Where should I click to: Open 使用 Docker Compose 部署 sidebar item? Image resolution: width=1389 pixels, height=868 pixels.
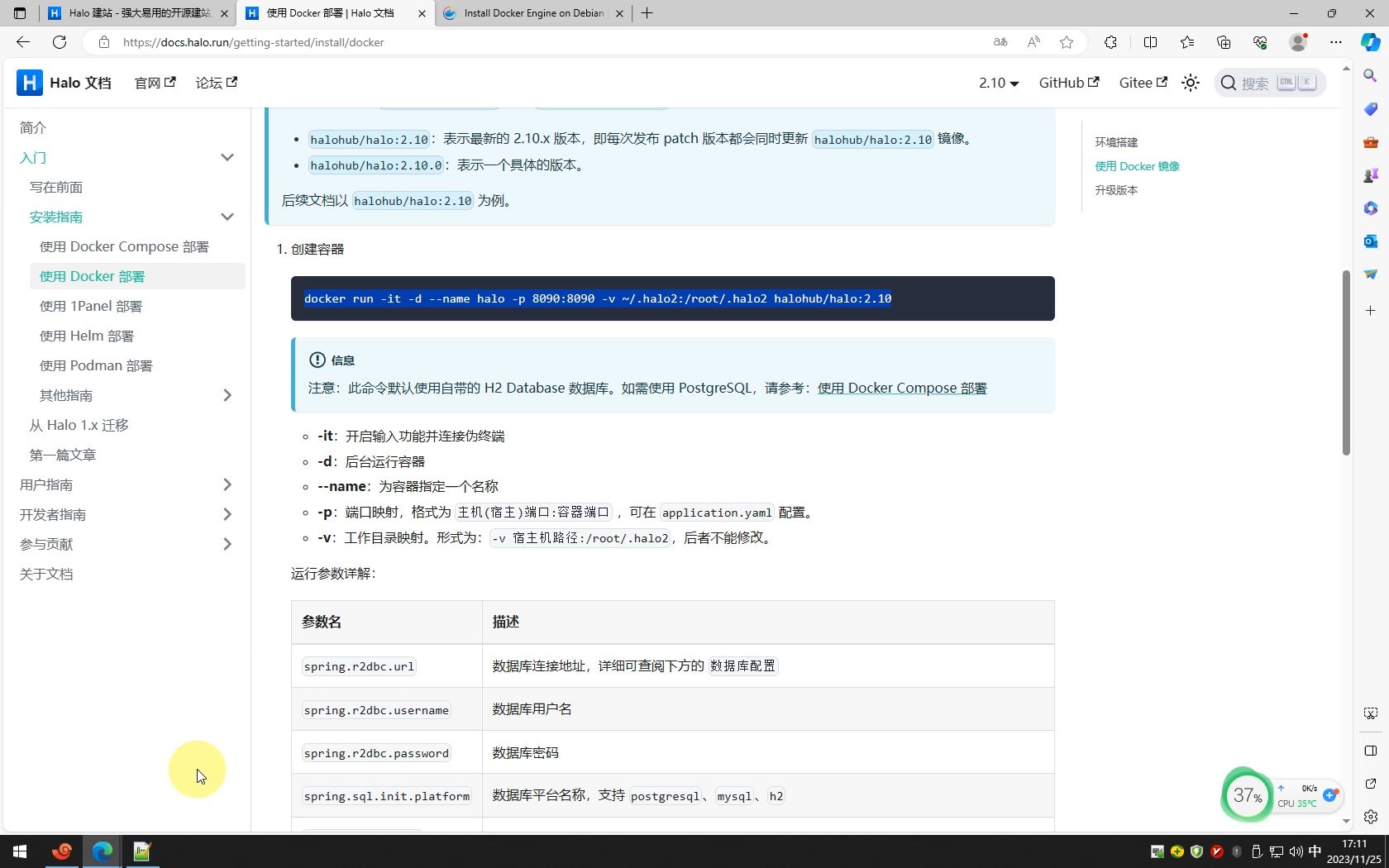point(124,246)
